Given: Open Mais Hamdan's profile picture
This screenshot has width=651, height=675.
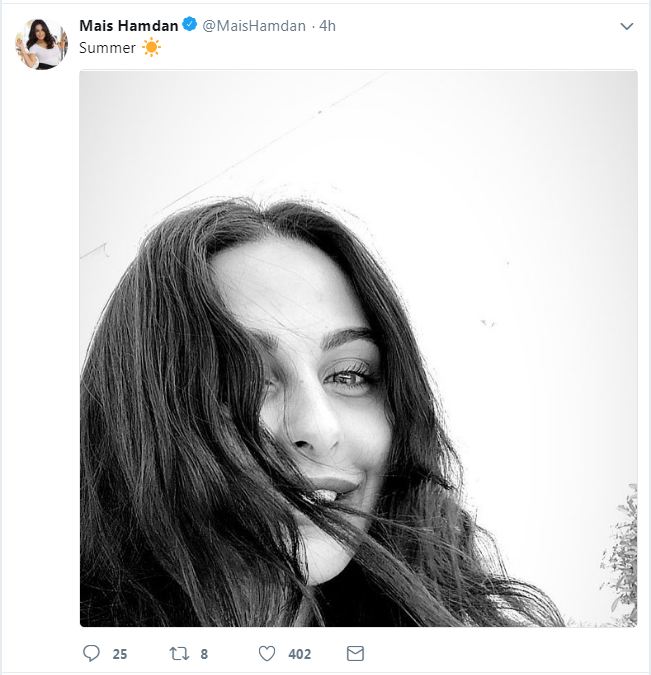Looking at the screenshot, I should click(42, 43).
